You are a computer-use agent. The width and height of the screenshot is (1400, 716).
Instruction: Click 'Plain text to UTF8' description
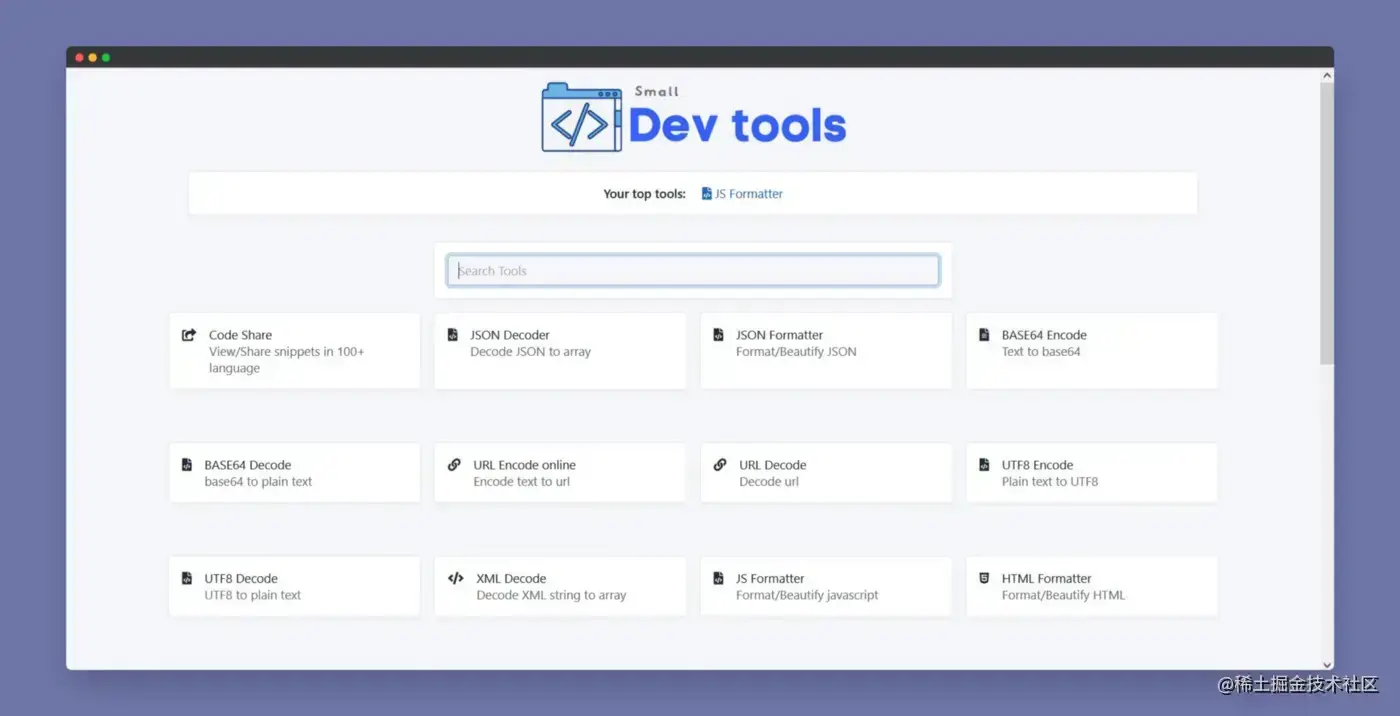coord(1050,482)
